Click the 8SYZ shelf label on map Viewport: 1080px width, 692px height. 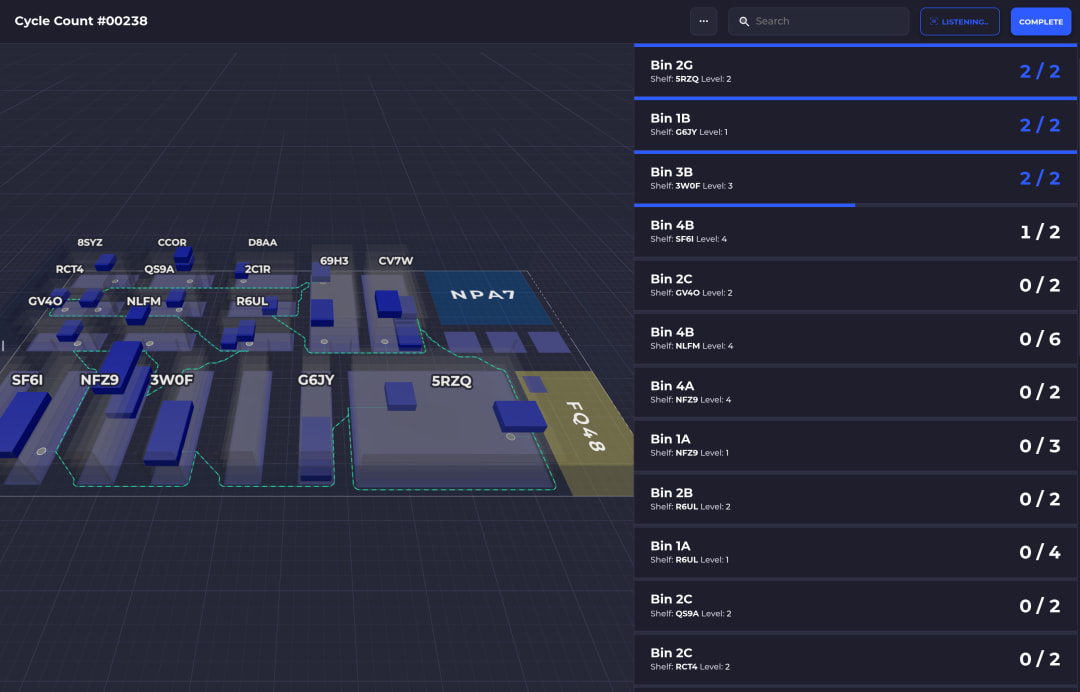coord(90,242)
